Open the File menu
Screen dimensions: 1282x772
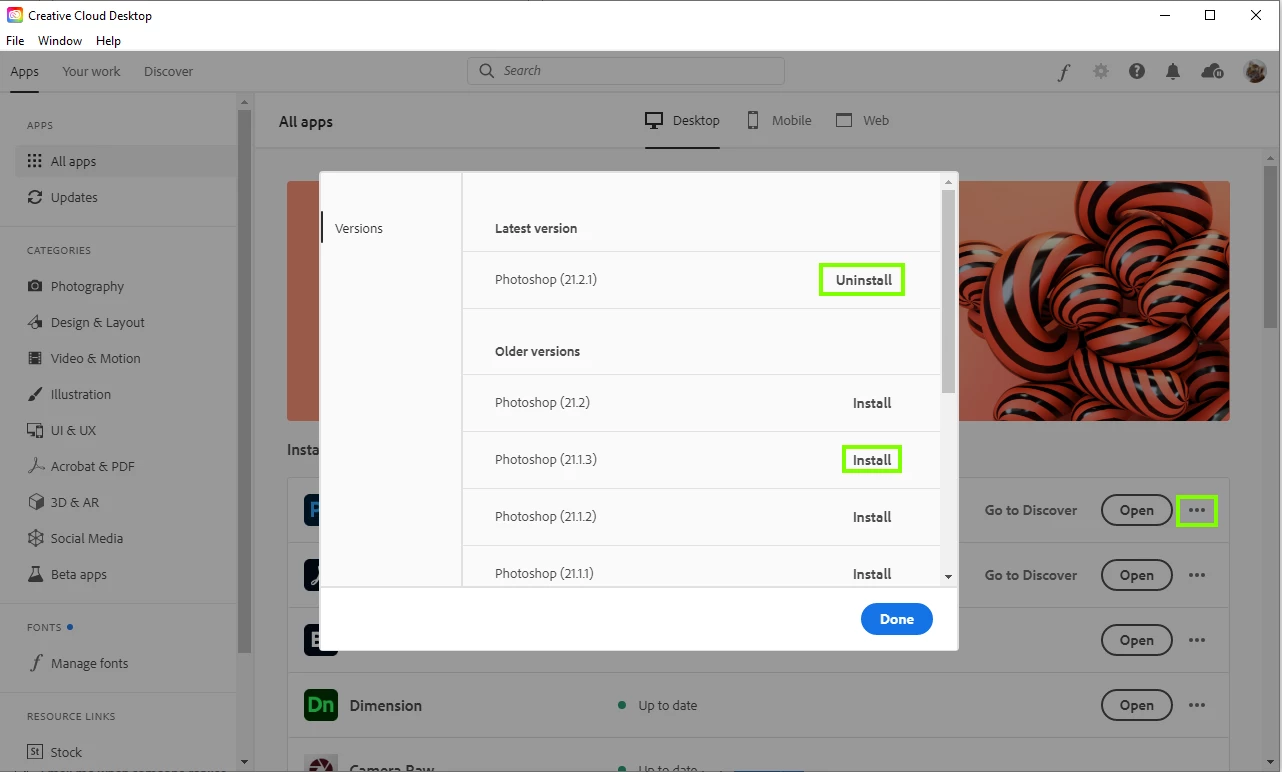point(15,41)
